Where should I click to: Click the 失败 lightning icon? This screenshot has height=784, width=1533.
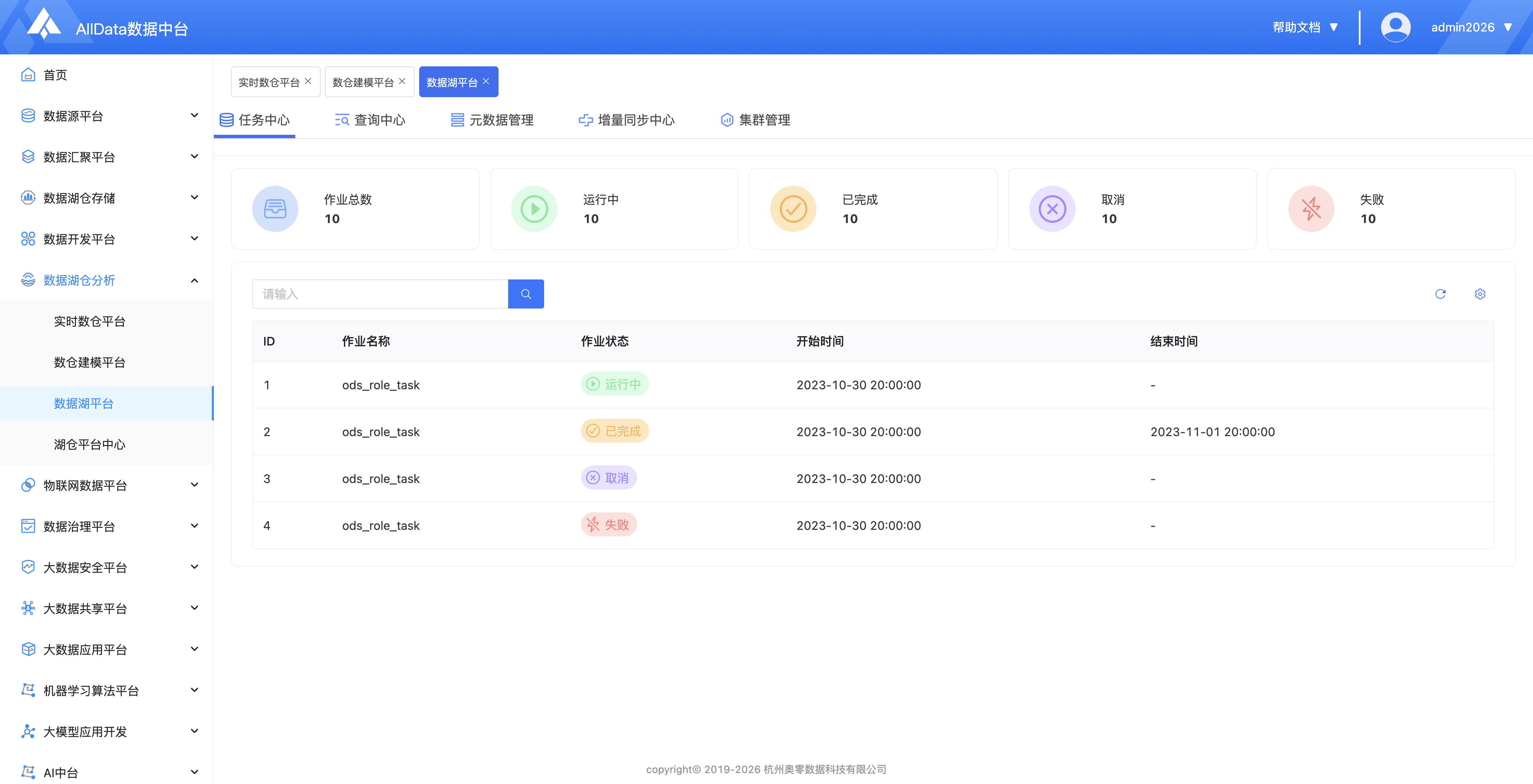1311,209
